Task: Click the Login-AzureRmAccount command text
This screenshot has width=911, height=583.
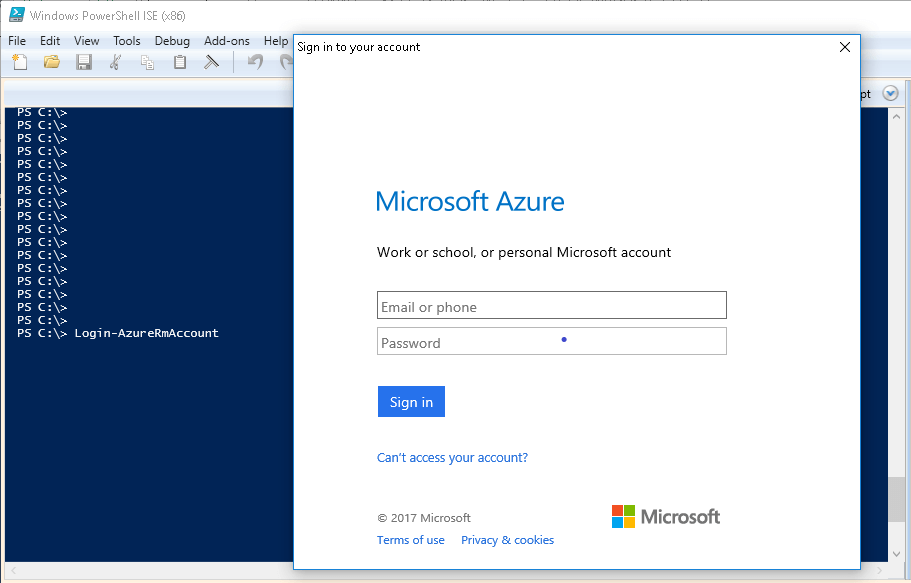Action: click(x=146, y=333)
